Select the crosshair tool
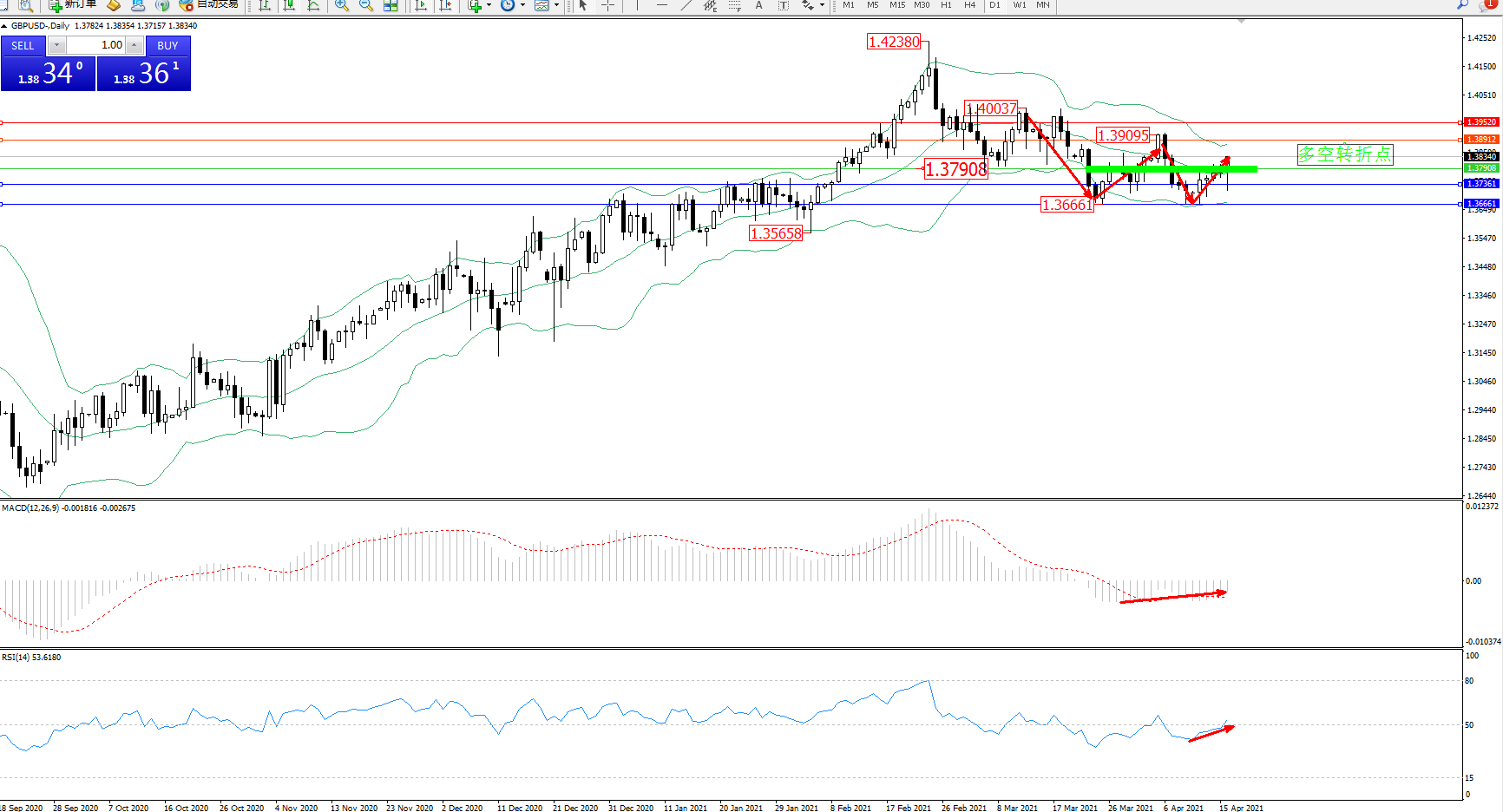1503x812 pixels. pyautogui.click(x=607, y=5)
